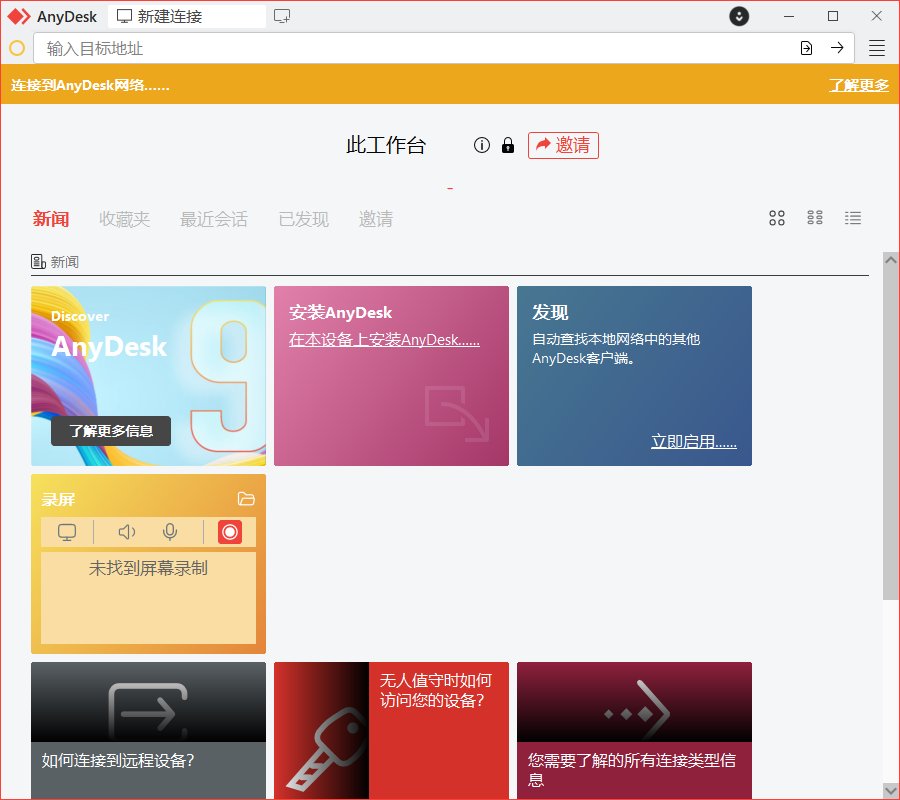Click 立即启用 link on 发现 card
Screen dimensions: 900x800
pos(694,441)
